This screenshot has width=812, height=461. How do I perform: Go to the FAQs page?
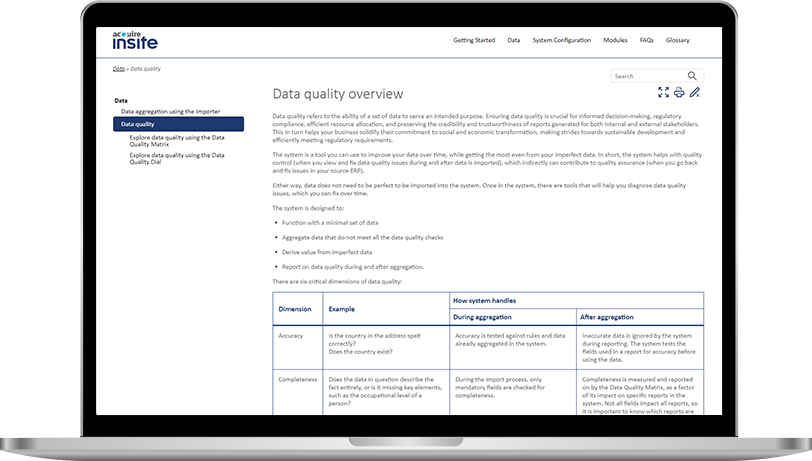click(647, 40)
